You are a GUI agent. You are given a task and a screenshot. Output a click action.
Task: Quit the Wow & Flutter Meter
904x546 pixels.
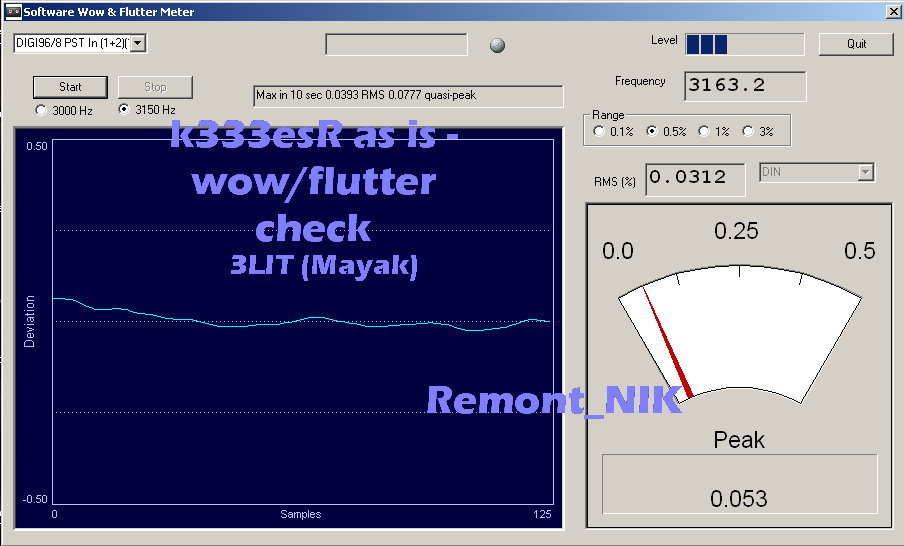[x=856, y=44]
